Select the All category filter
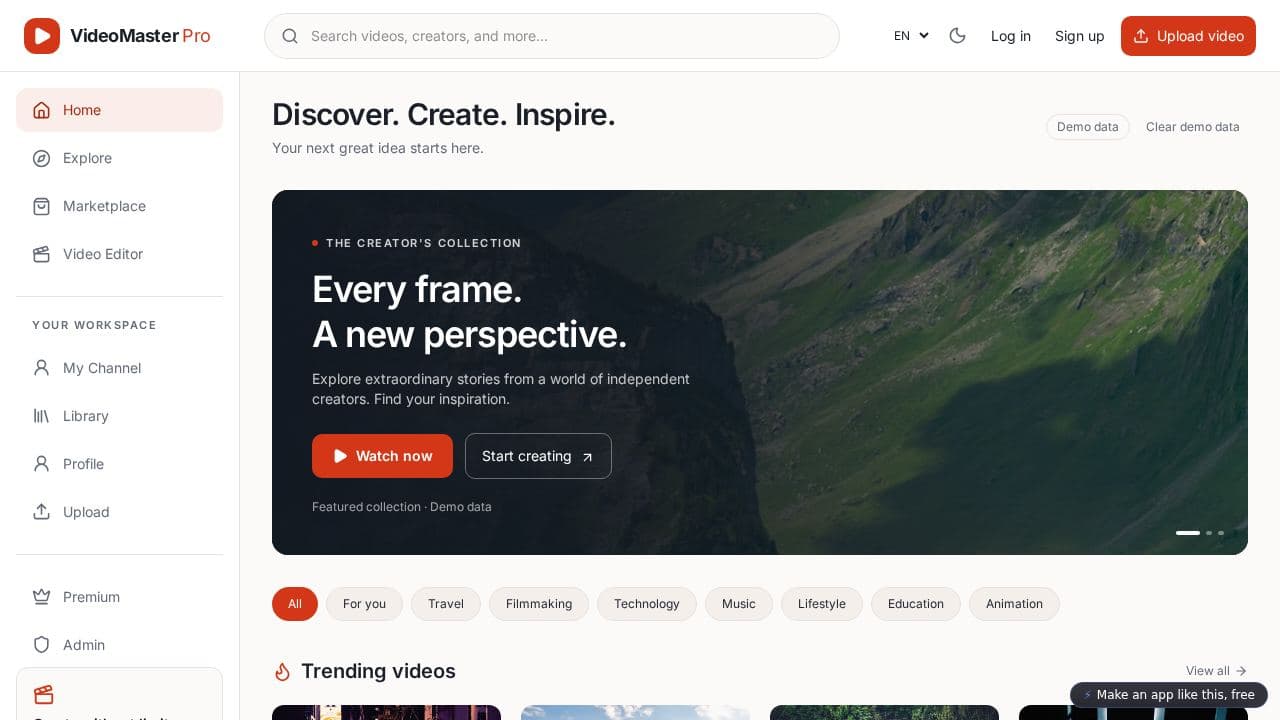This screenshot has width=1280, height=720. [x=295, y=604]
